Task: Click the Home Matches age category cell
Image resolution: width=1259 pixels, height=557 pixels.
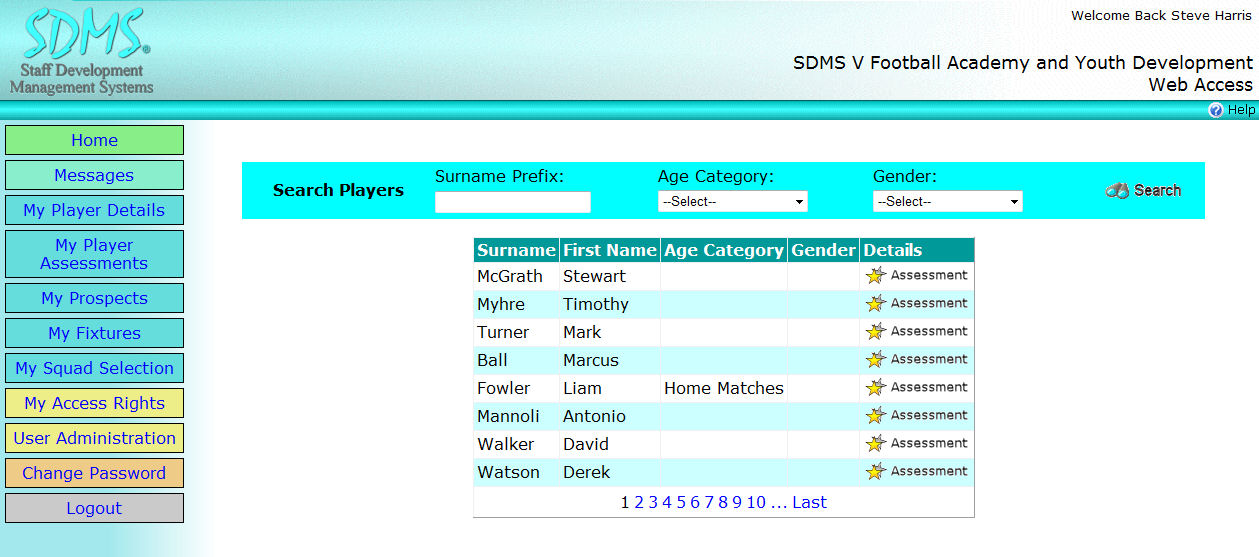Action: pyautogui.click(x=724, y=388)
